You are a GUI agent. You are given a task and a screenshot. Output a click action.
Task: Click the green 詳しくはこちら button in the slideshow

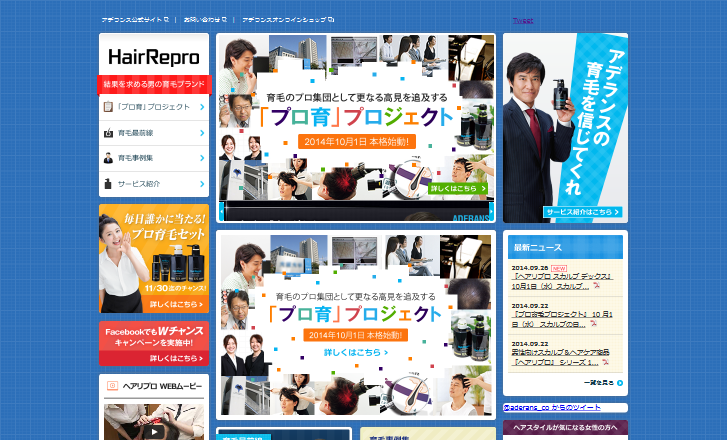pyautogui.click(x=458, y=188)
